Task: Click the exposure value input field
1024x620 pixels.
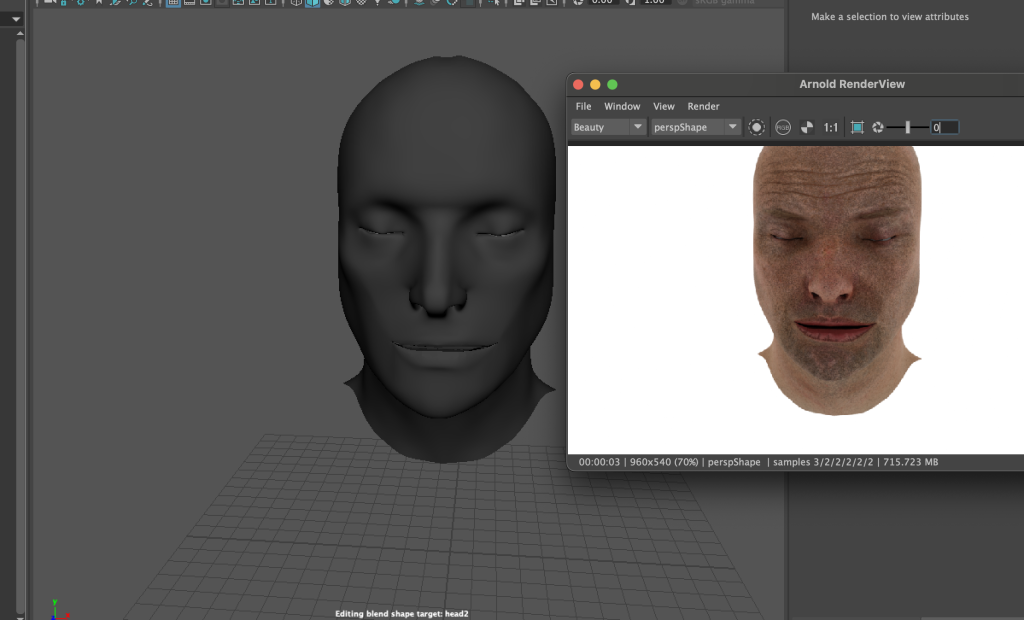Action: (x=945, y=127)
